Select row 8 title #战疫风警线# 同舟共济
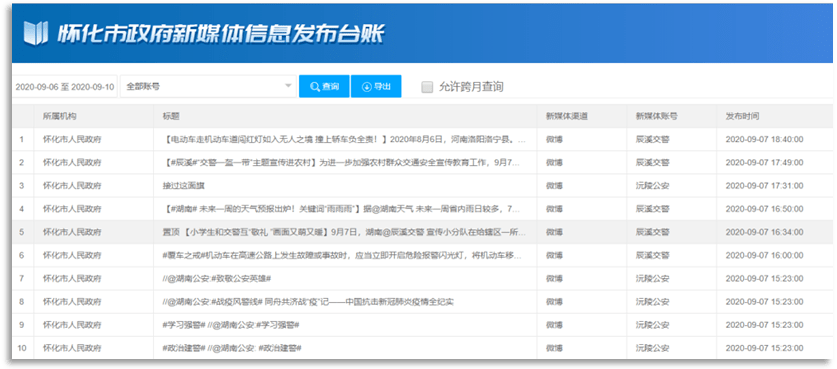This screenshot has width=837, height=369. 308,302
